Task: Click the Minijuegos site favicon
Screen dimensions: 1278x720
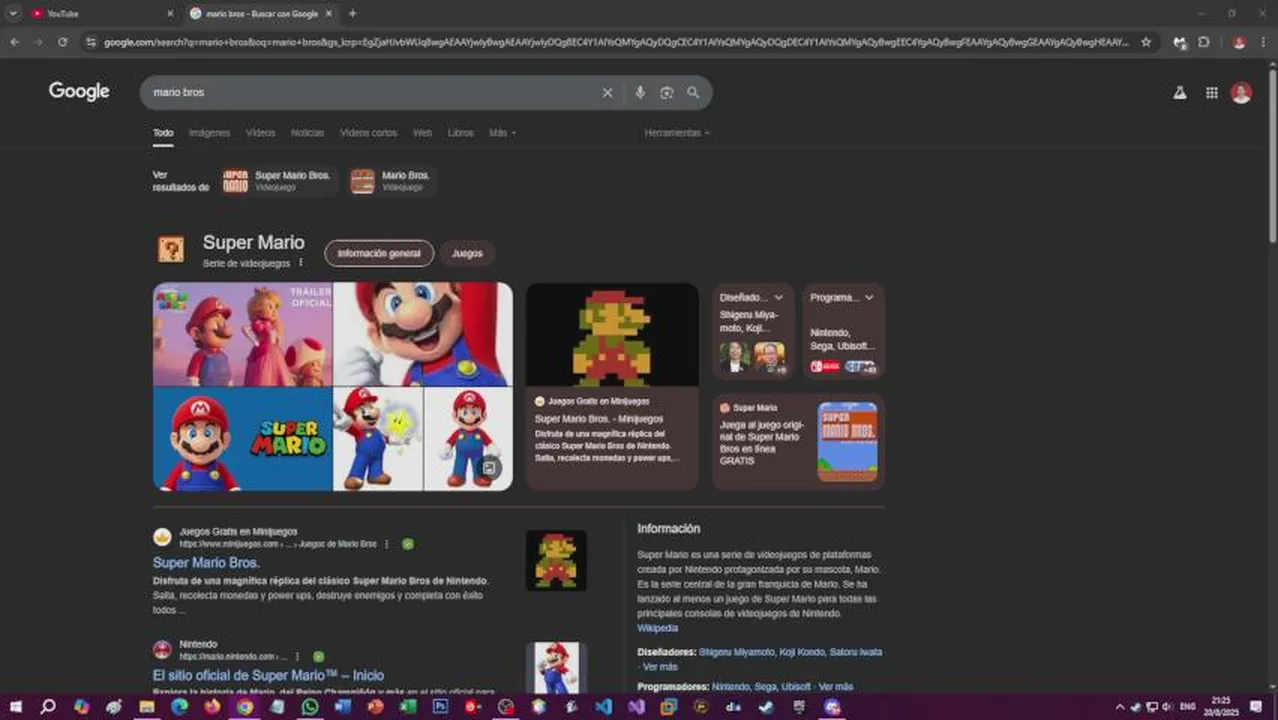Action: (162, 537)
